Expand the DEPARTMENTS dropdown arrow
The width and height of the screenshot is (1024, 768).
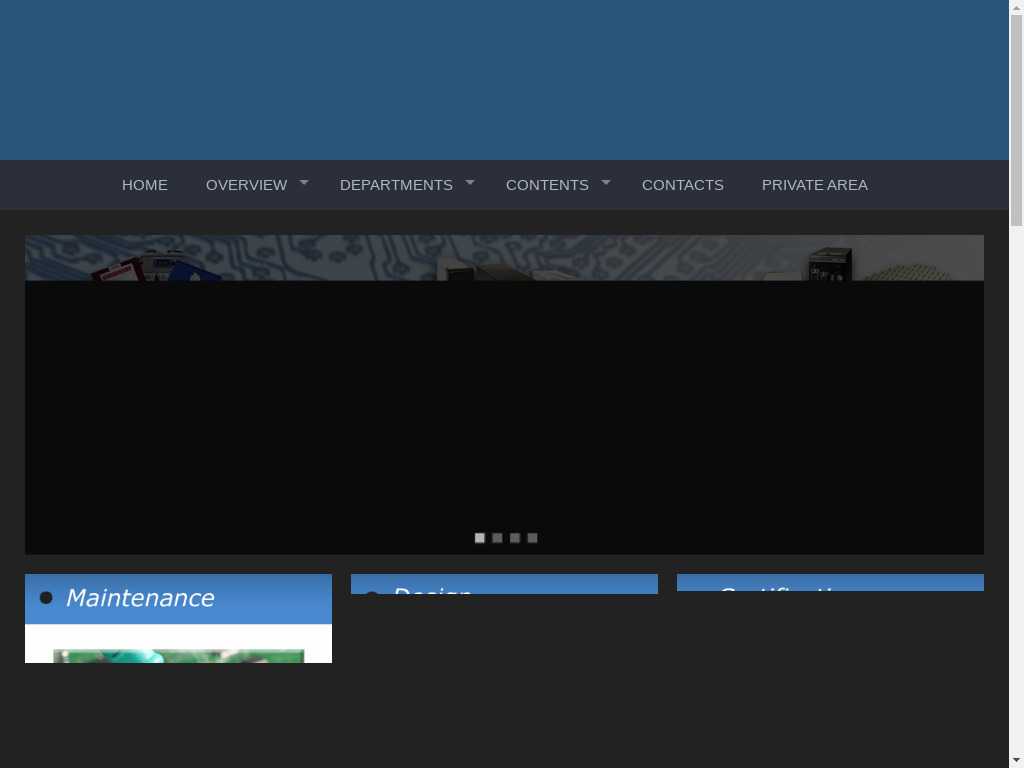(x=470, y=183)
